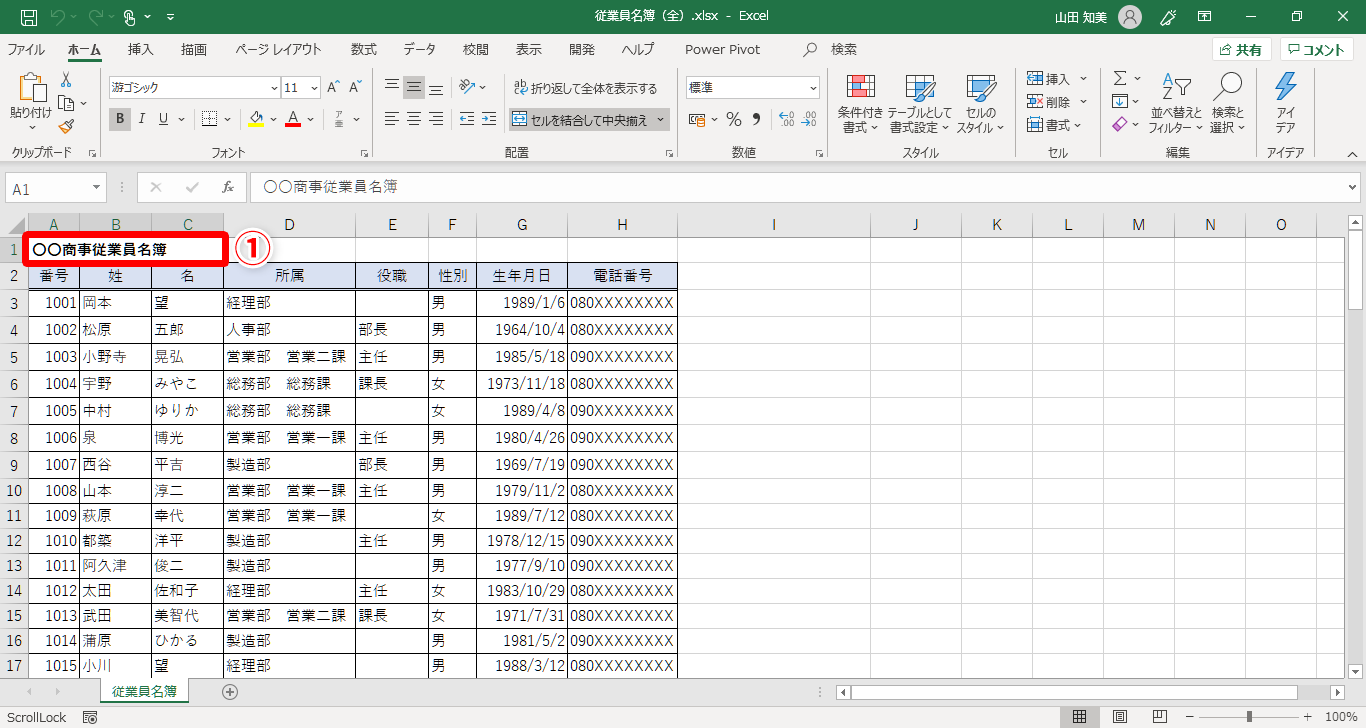Open the 数式 ribbon tab
The width and height of the screenshot is (1366, 728).
[x=364, y=49]
